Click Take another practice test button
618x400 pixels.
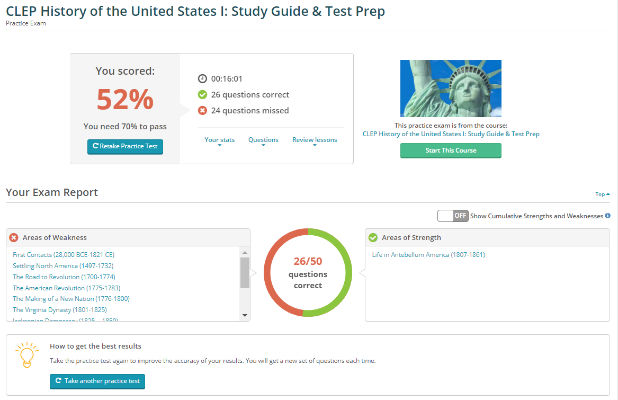97,381
